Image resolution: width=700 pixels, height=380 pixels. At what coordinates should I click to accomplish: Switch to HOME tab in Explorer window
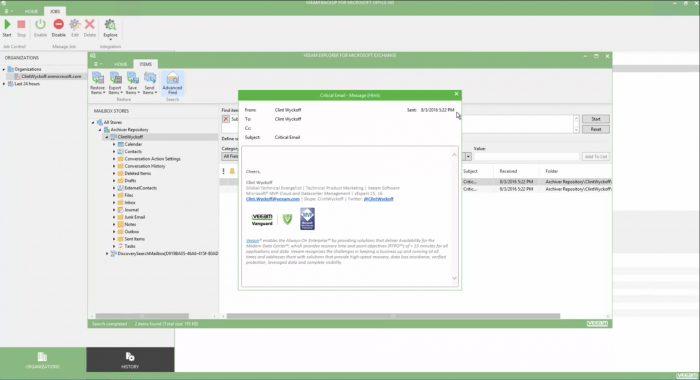[121, 64]
